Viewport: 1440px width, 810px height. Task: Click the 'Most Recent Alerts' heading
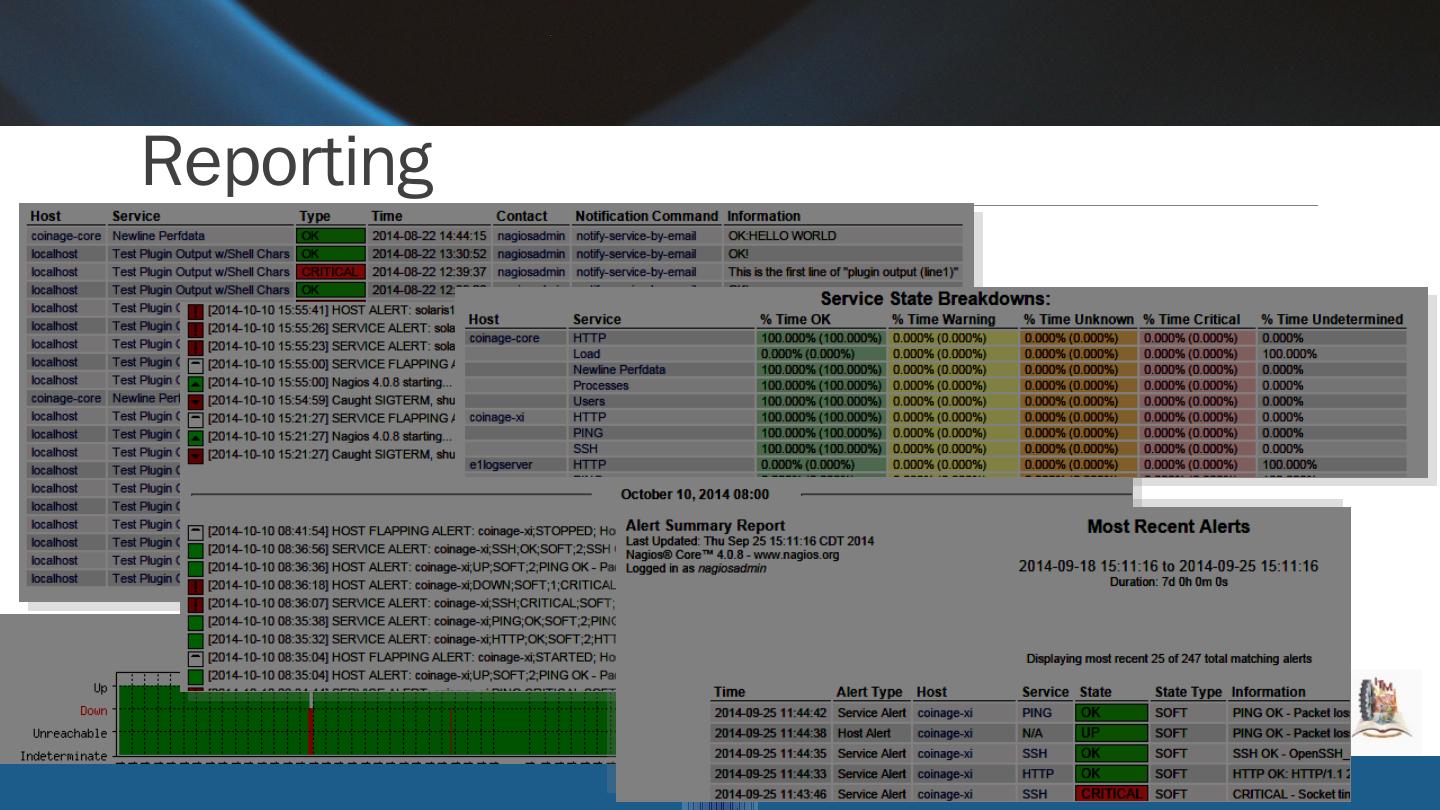click(x=1169, y=527)
